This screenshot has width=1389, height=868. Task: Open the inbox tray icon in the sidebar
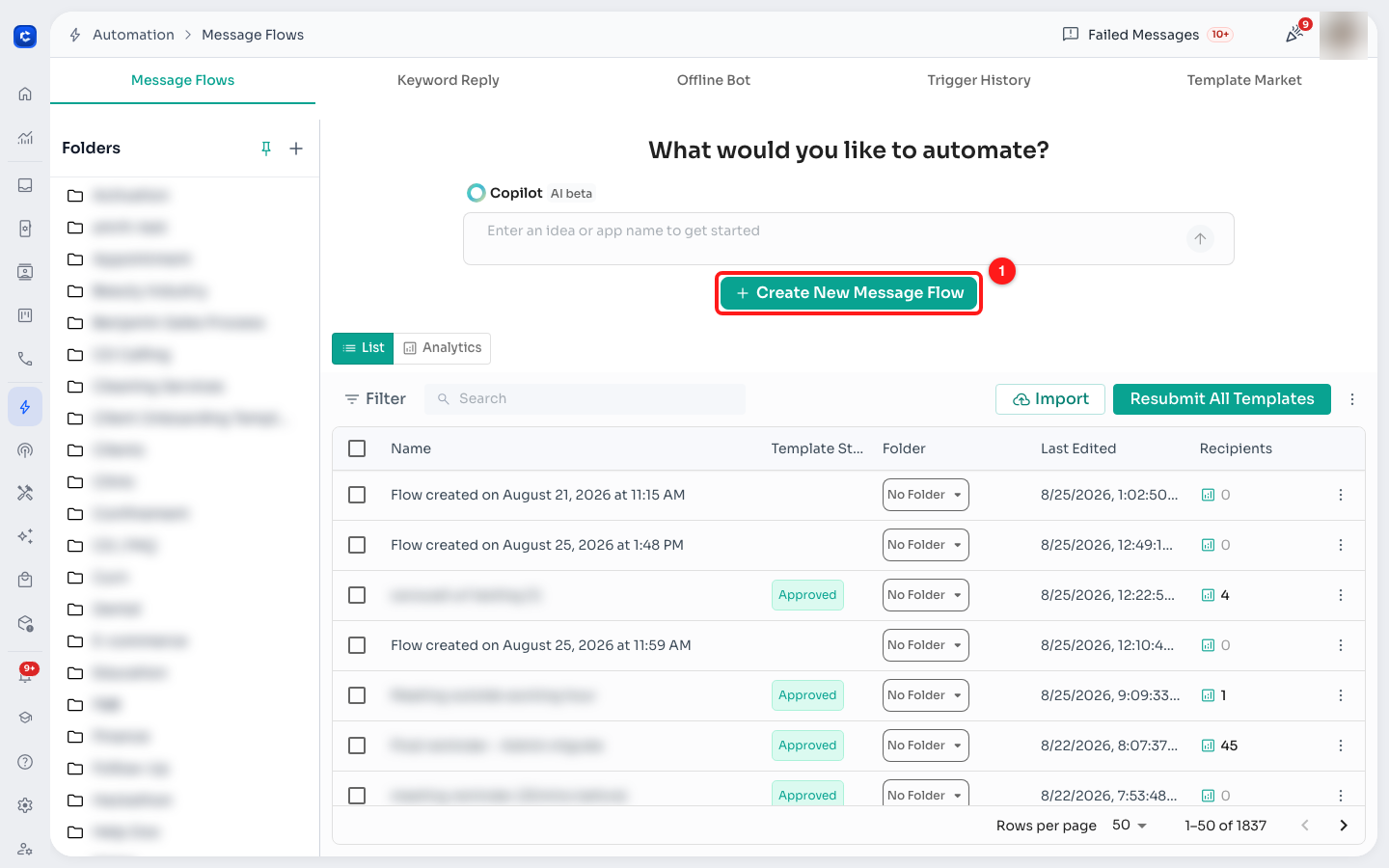click(25, 185)
